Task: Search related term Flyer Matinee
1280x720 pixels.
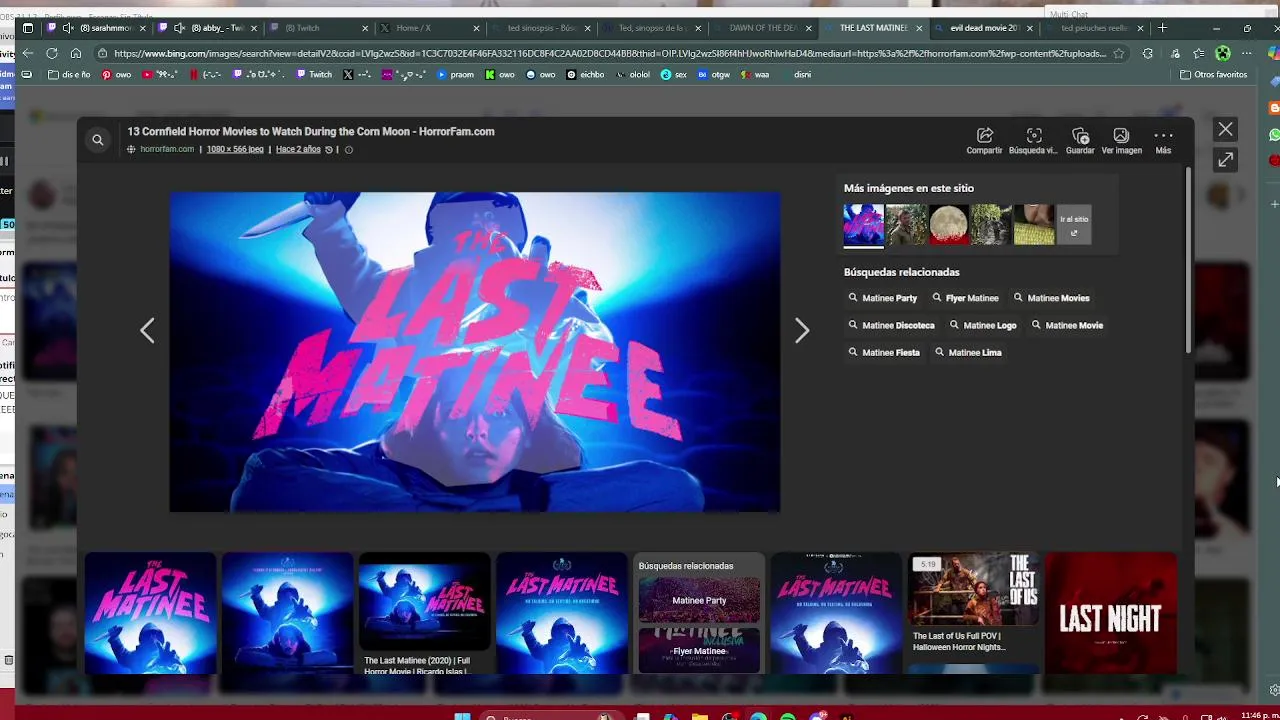Action: pos(965,298)
